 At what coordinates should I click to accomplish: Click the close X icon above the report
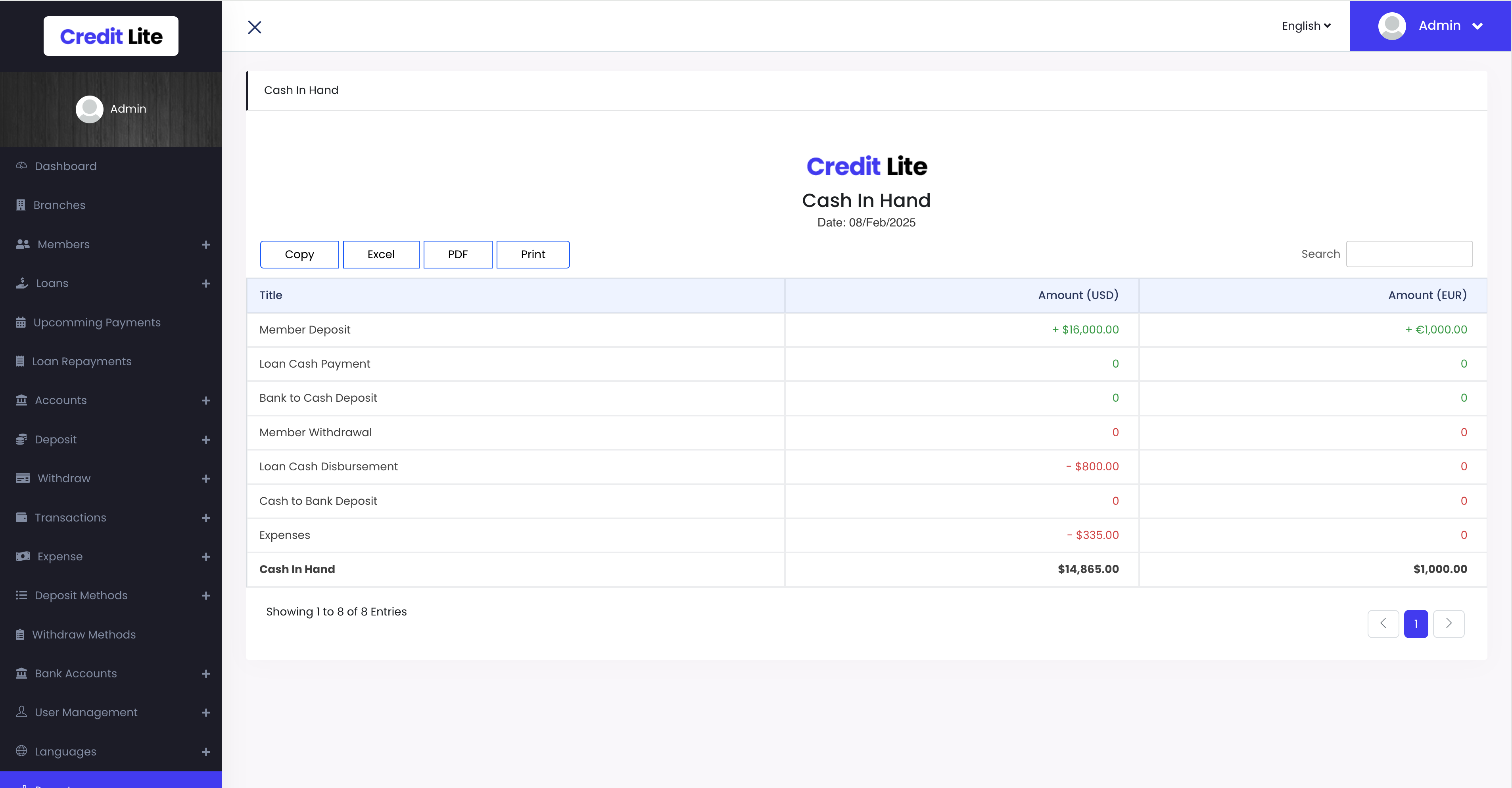[x=255, y=27]
